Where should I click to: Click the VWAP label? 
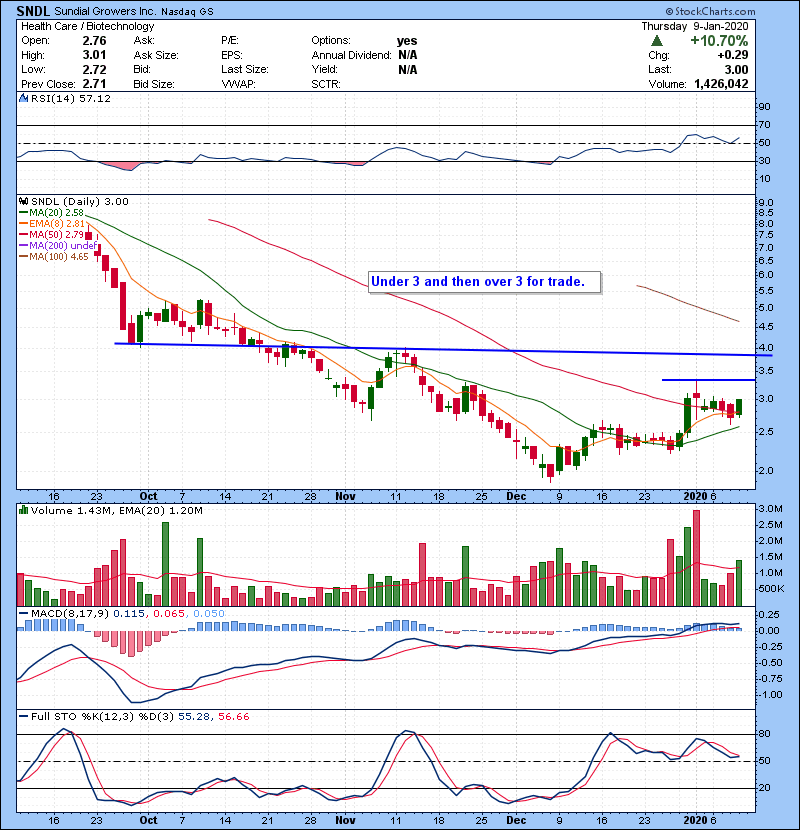[238, 84]
